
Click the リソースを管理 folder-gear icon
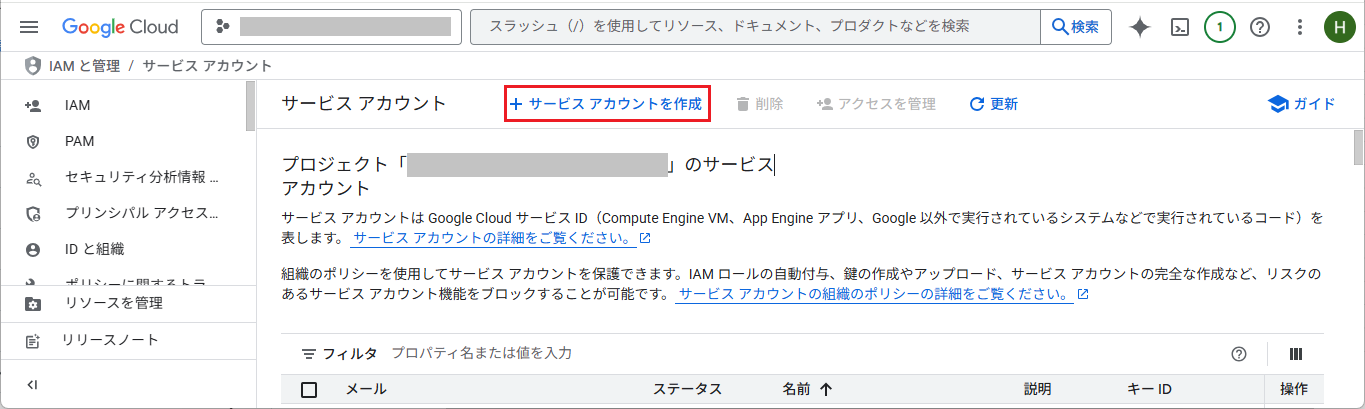pos(33,303)
